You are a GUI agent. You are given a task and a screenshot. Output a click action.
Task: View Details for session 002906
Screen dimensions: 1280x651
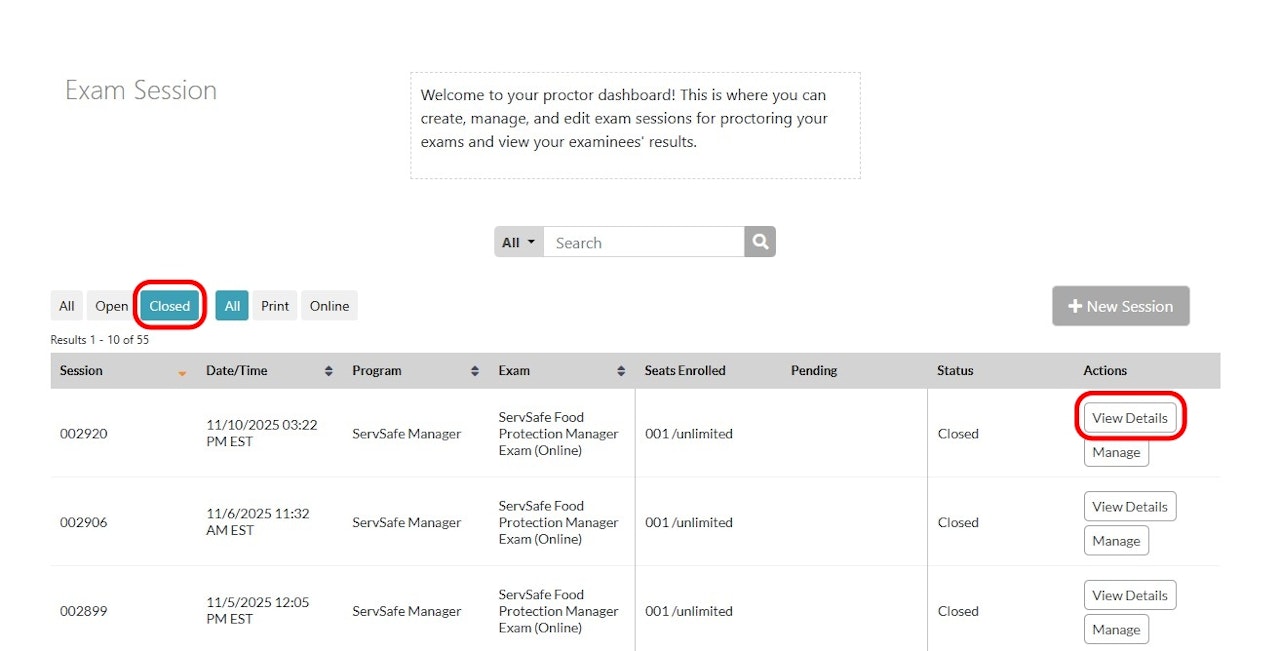pos(1130,507)
